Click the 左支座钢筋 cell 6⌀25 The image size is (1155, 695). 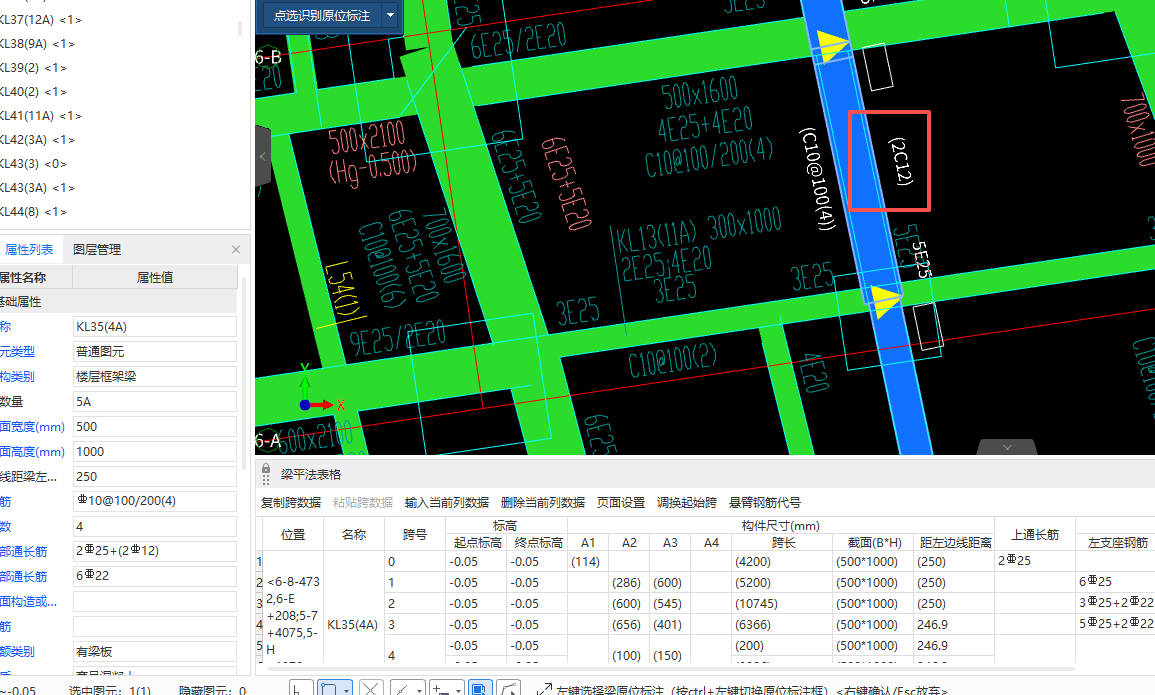1115,582
